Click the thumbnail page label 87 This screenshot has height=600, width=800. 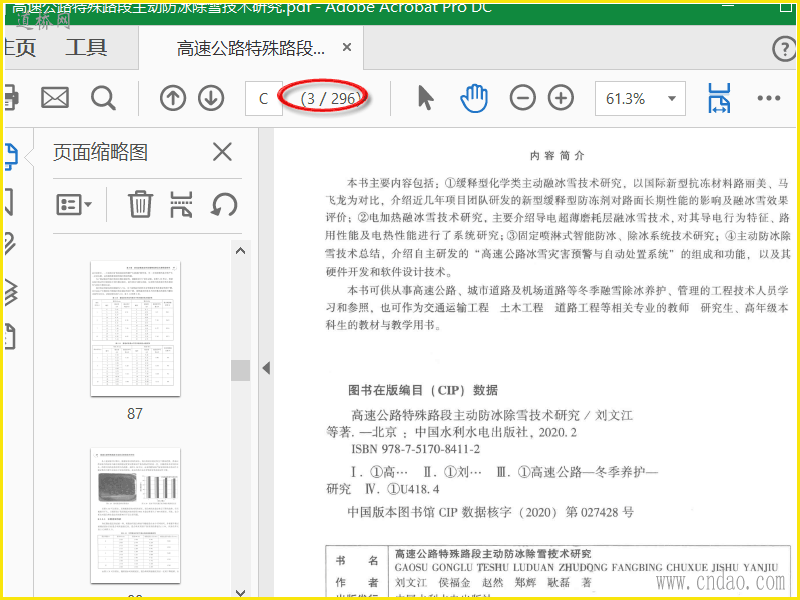point(135,413)
